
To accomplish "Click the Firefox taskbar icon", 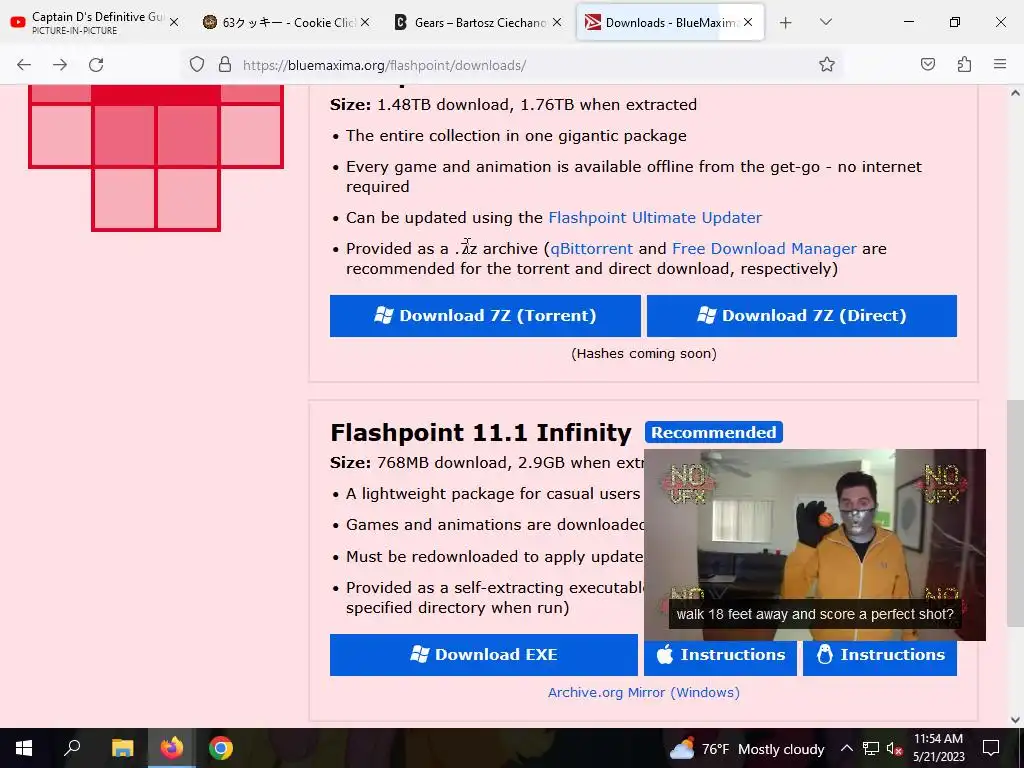I will 172,748.
